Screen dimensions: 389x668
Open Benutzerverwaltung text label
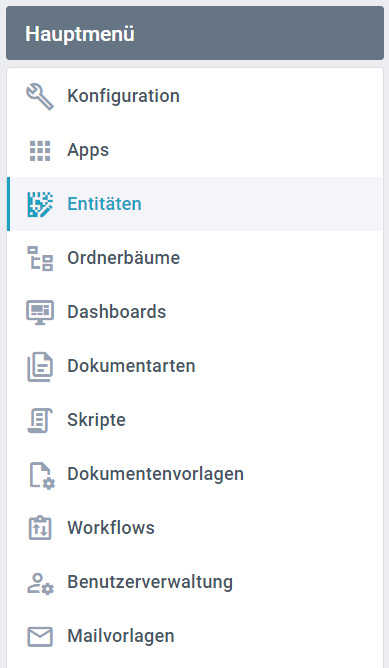point(150,582)
